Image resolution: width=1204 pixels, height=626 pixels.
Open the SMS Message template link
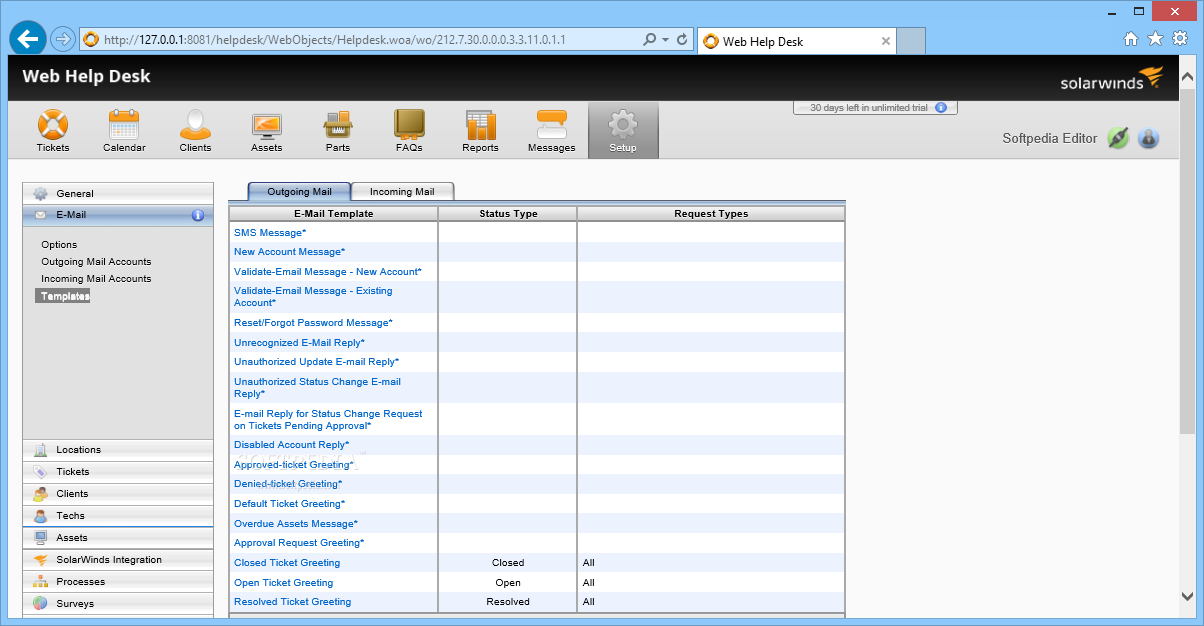(x=270, y=232)
